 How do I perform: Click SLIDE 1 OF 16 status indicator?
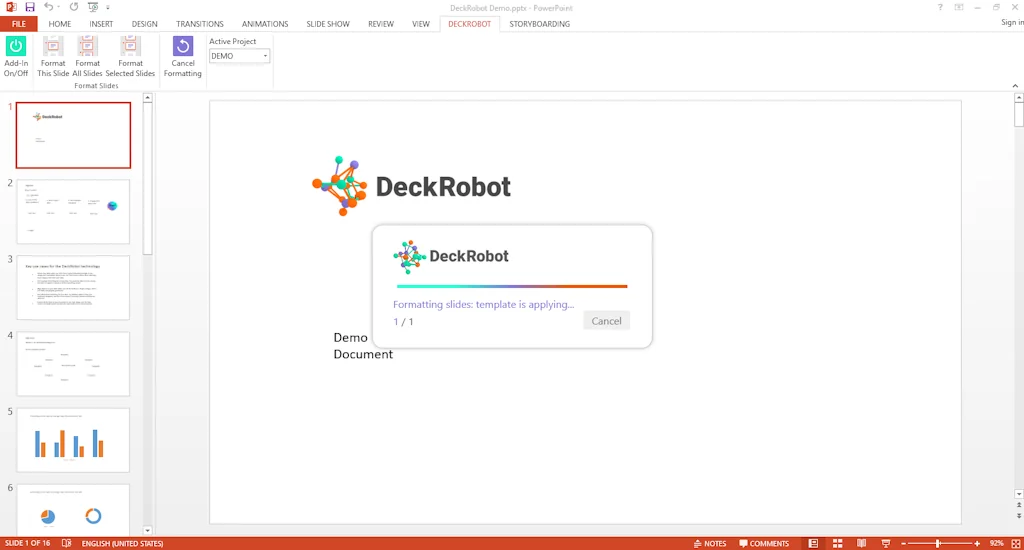coord(27,543)
